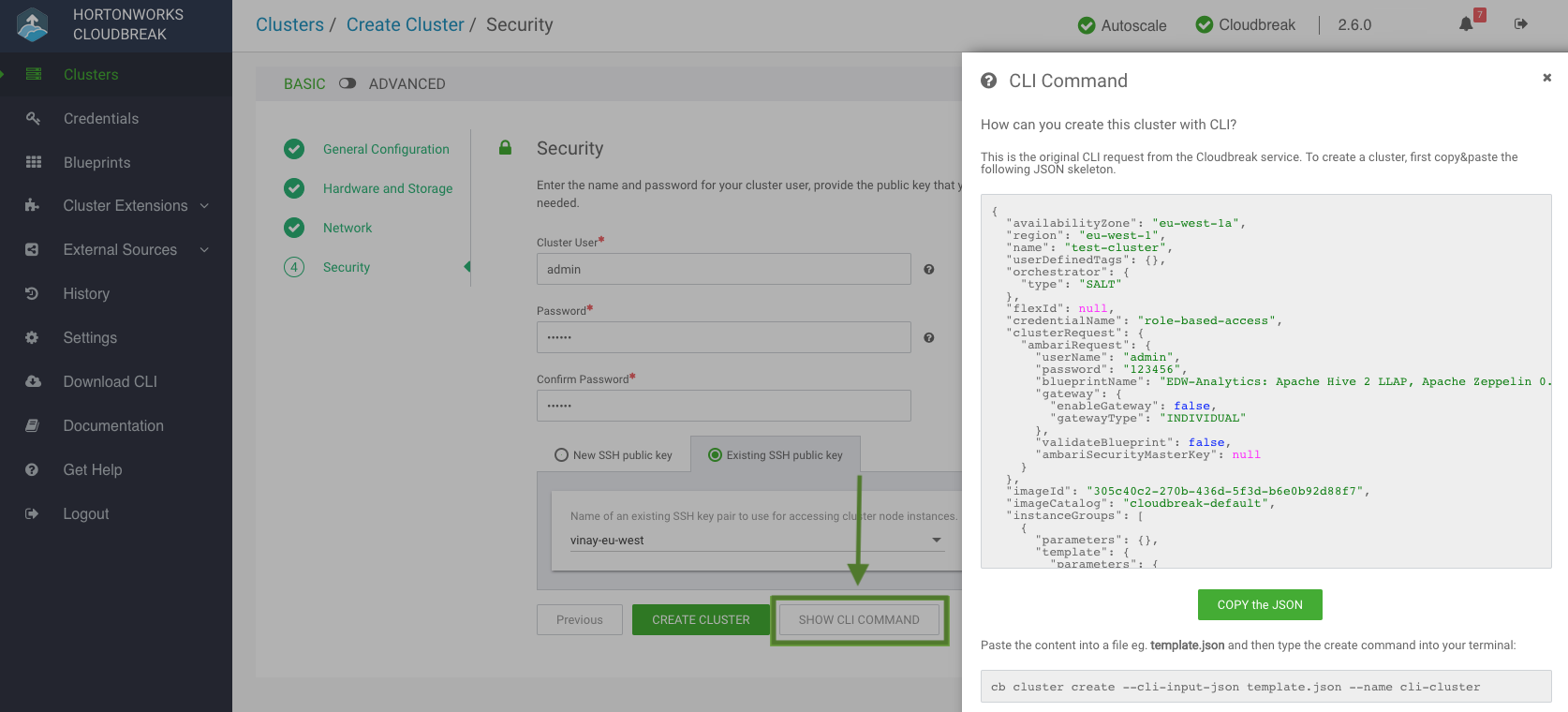Go to Security step link
The height and width of the screenshot is (712, 1568).
click(x=347, y=267)
